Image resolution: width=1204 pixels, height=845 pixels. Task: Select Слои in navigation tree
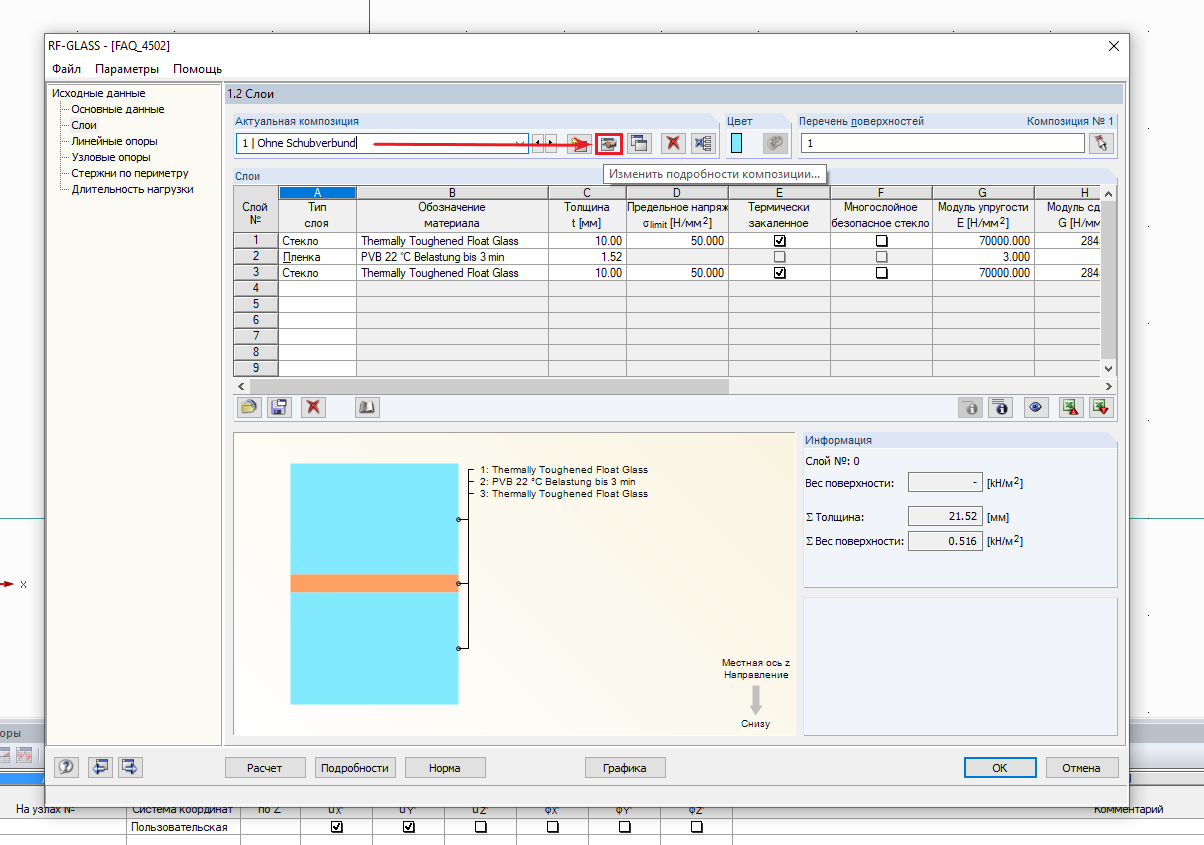[84, 125]
